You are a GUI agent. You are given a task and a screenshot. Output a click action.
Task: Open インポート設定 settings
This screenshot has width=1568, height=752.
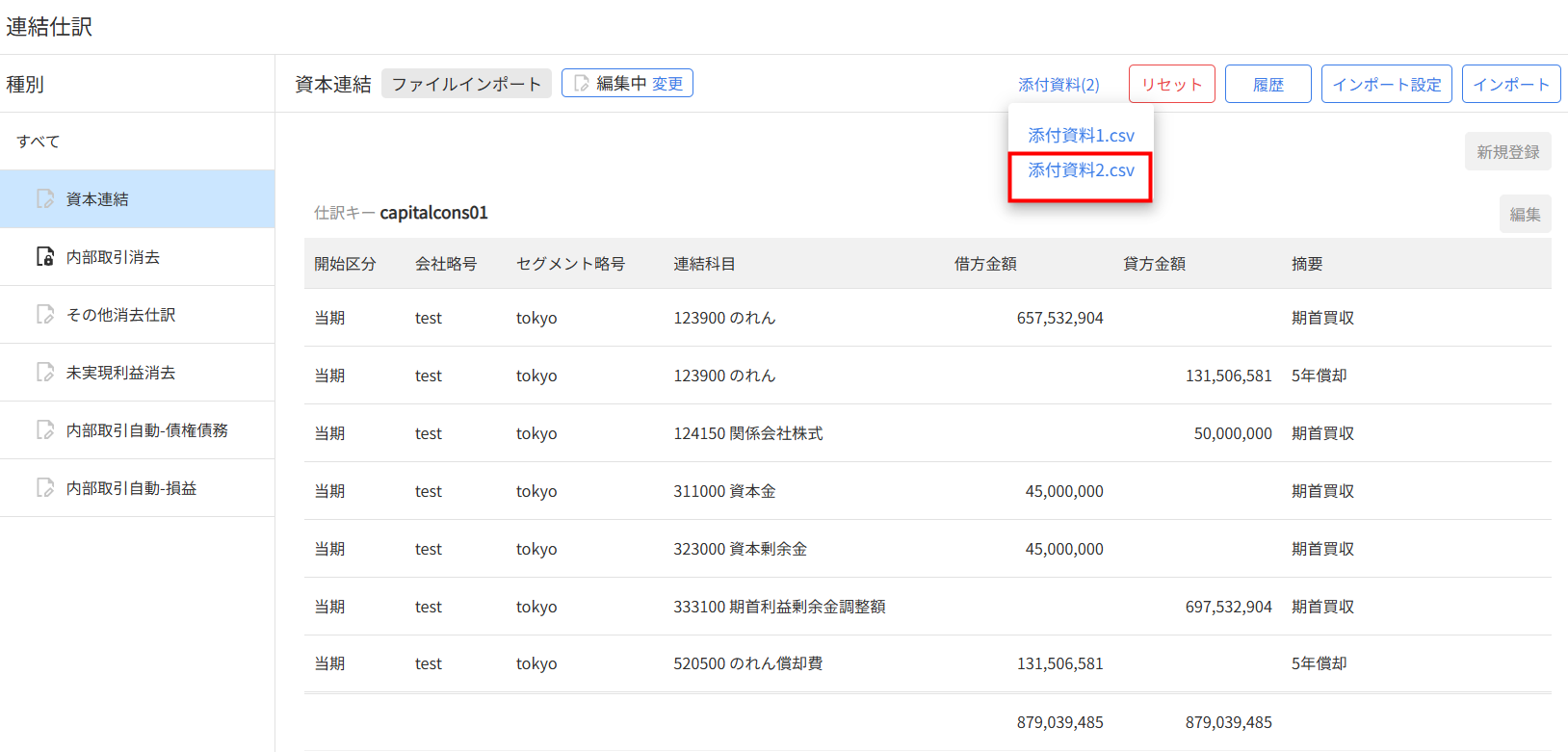pos(1386,85)
